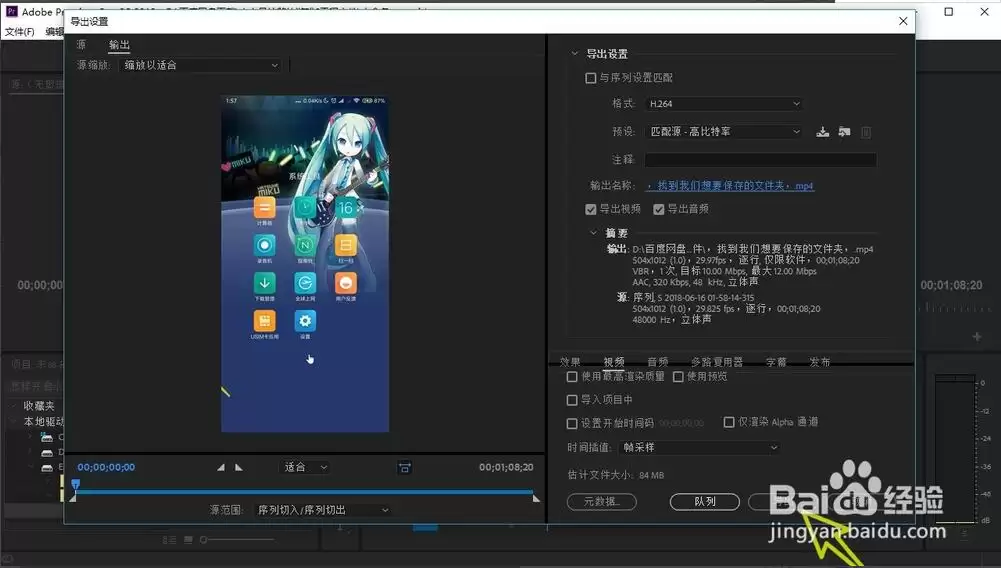1001x568 pixels.
Task: Toggle the 导出音频 checkbox
Action: (x=659, y=209)
